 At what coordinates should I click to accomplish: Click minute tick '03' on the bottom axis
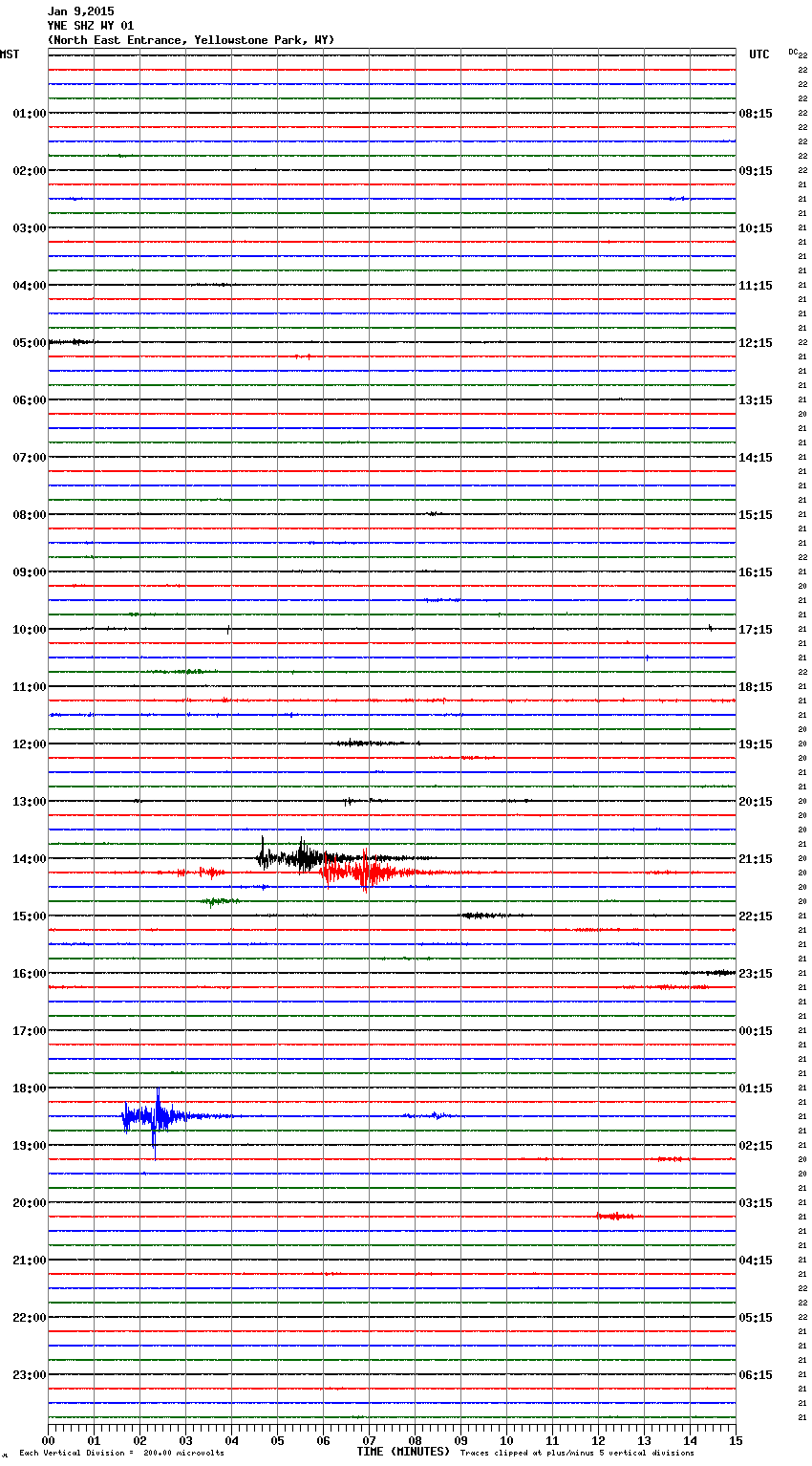[185, 1440]
